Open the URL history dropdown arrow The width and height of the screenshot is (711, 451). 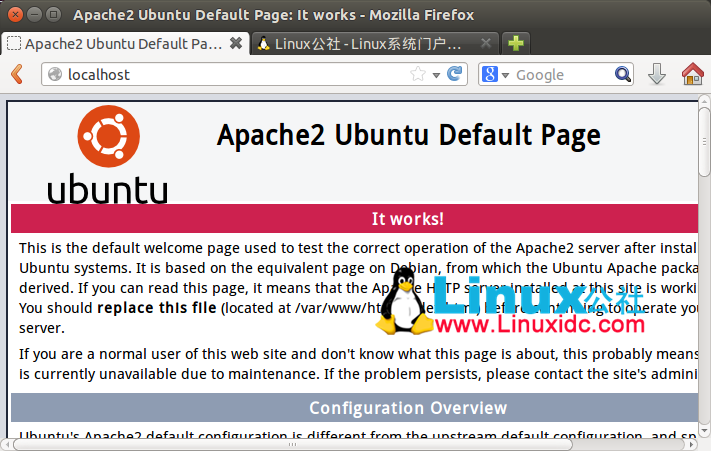(x=436, y=75)
